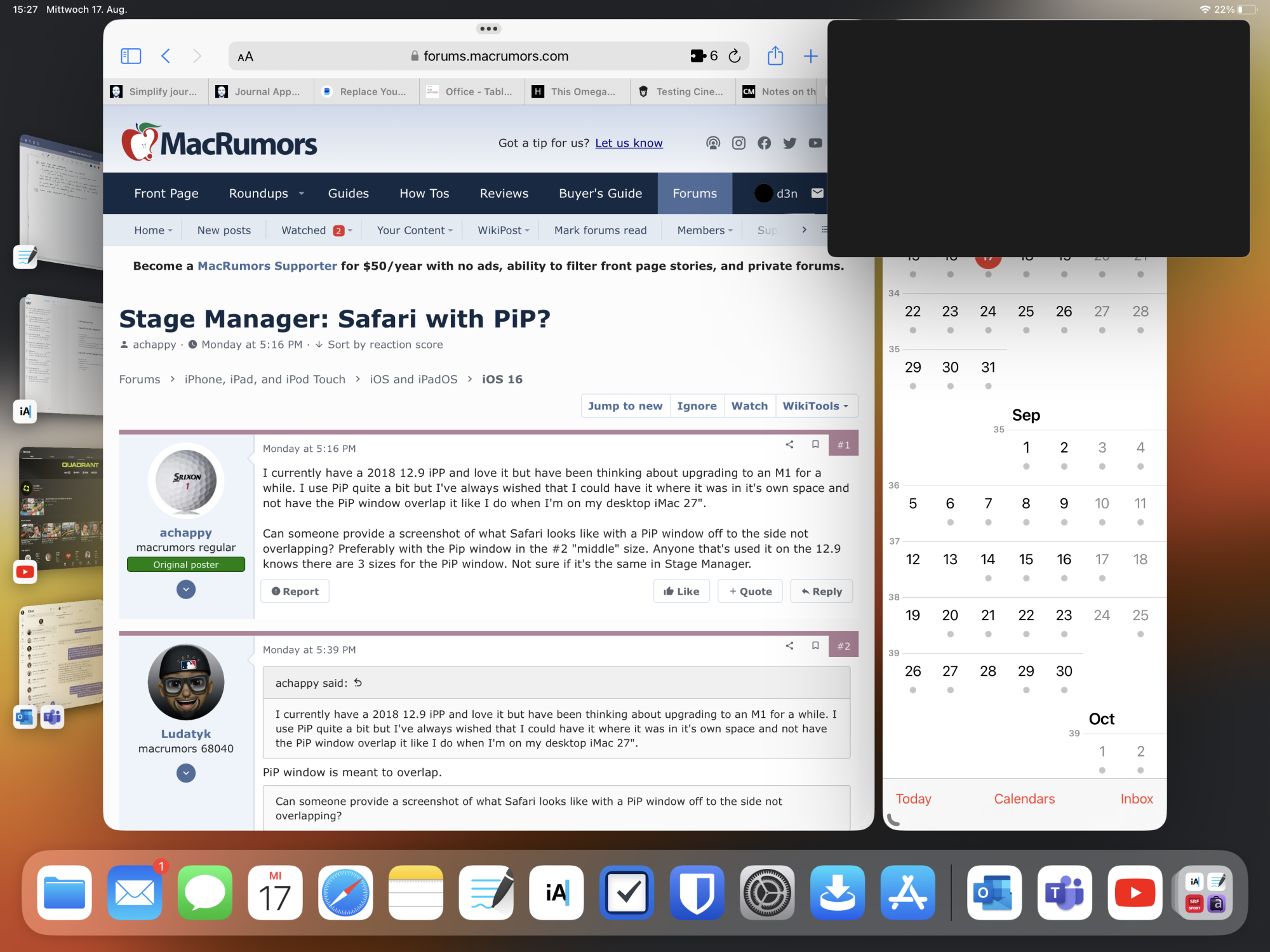The width and height of the screenshot is (1270, 952).
Task: Open Outlook from the dock
Action: (994, 892)
